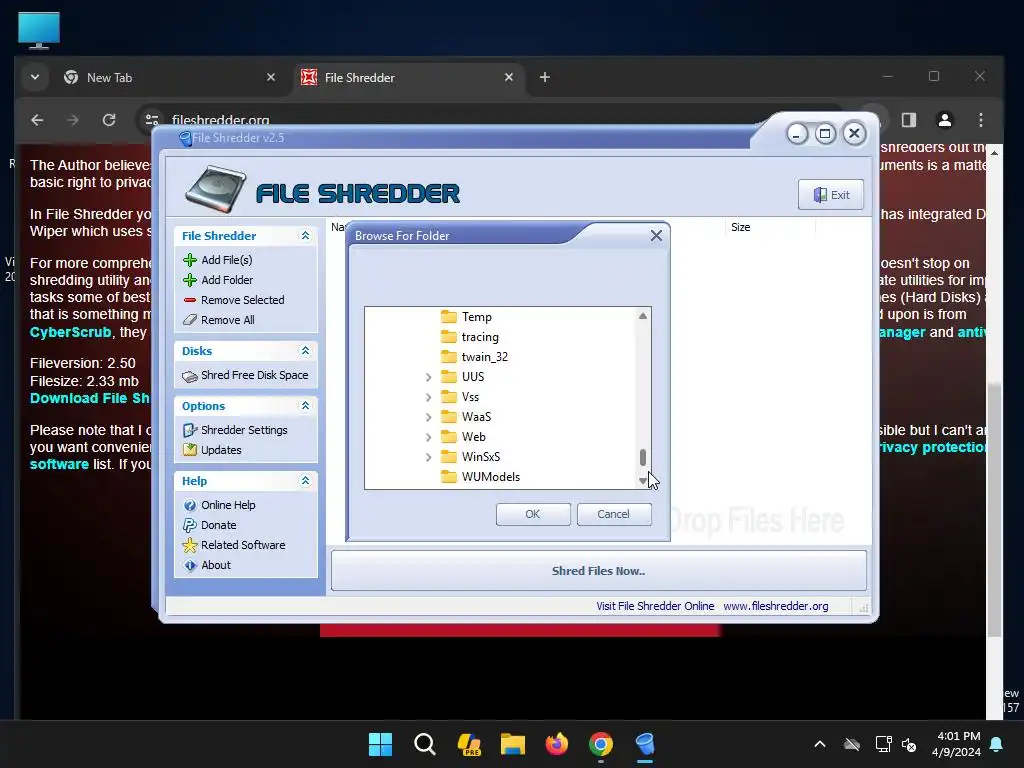Cancel the Browse For Folder dialog
1024x768 pixels.
click(x=614, y=514)
